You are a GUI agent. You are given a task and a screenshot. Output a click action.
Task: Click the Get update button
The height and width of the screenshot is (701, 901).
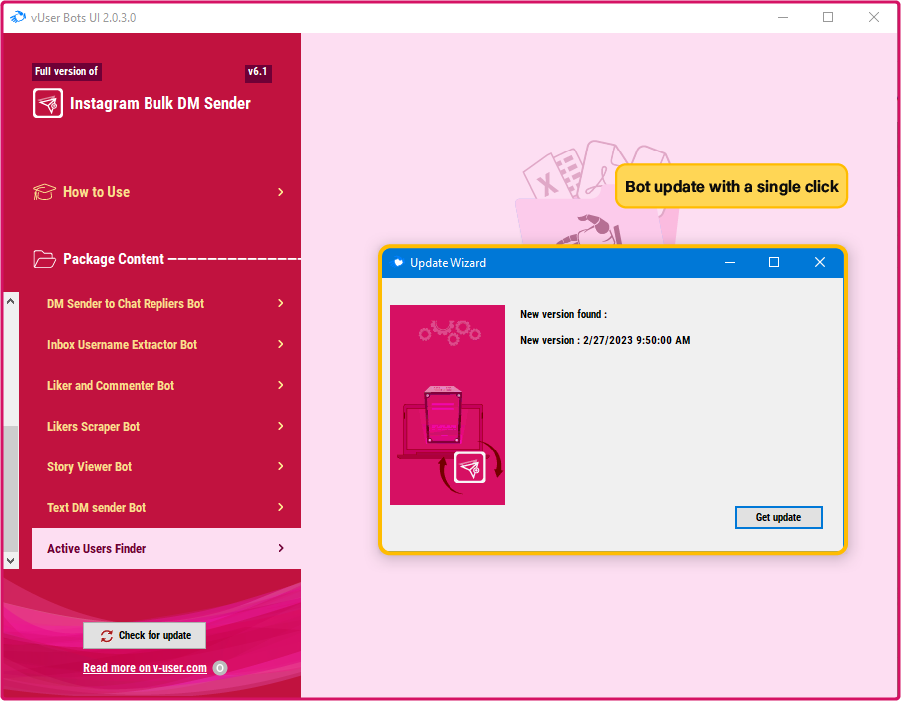779,517
